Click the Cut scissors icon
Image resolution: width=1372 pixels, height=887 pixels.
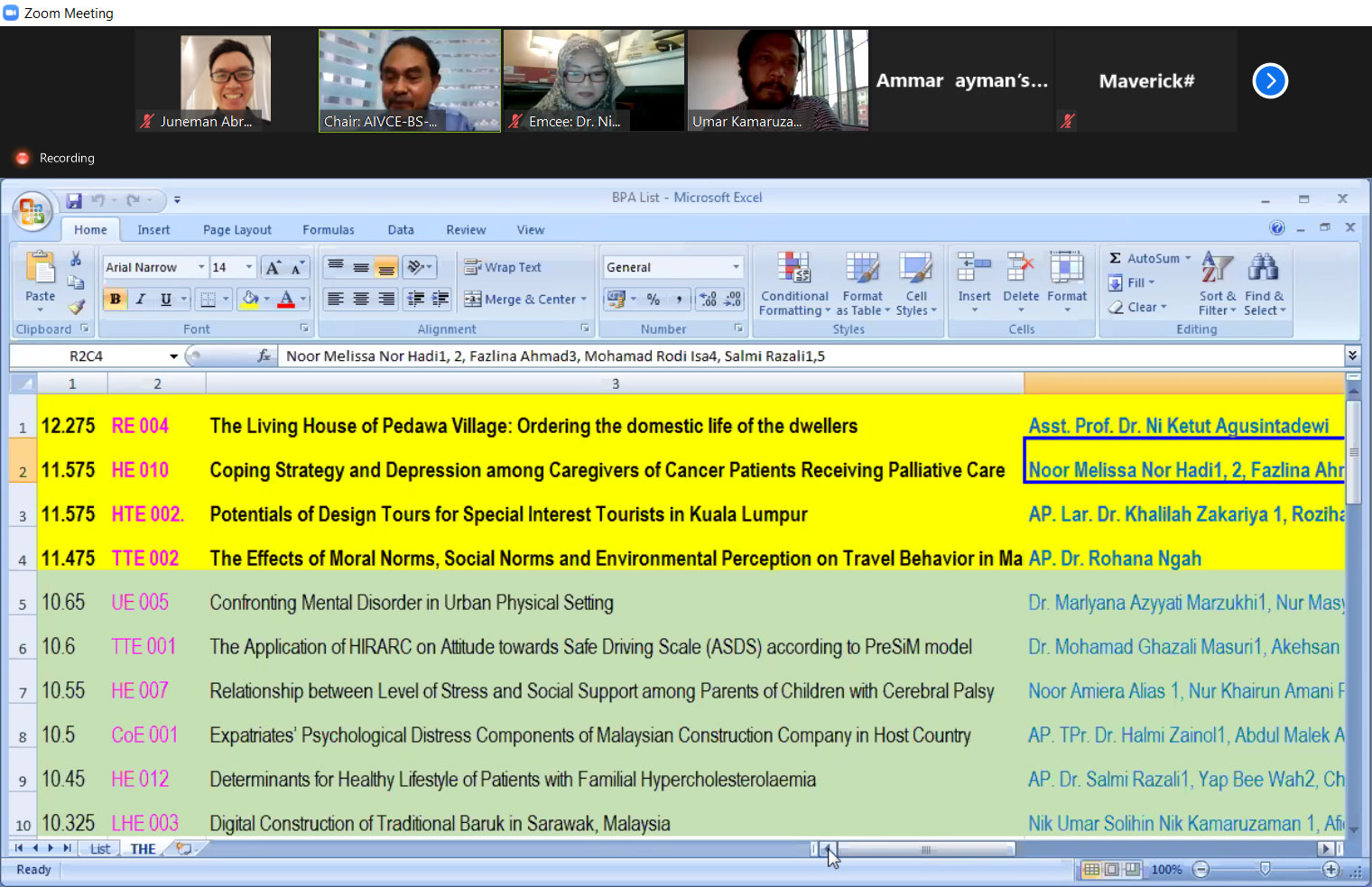click(x=76, y=260)
